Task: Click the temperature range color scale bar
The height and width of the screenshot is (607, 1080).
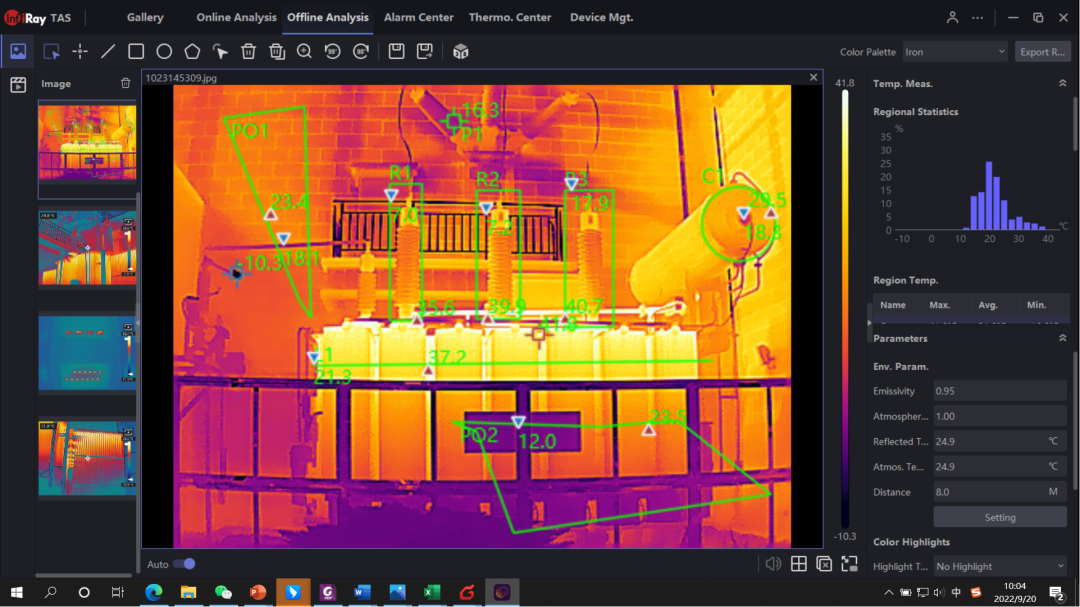Action: (845, 310)
